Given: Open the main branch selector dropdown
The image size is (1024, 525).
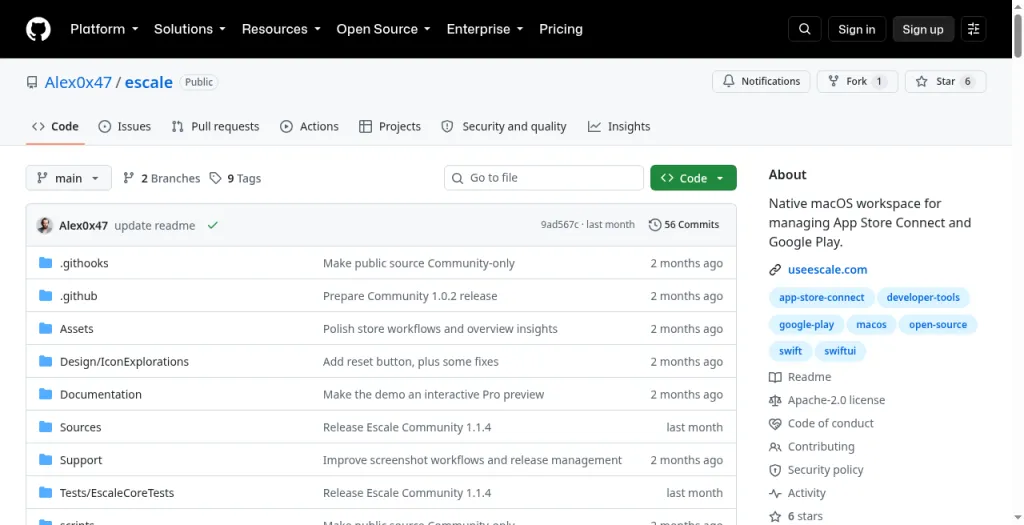Looking at the screenshot, I should pyautogui.click(x=69, y=178).
